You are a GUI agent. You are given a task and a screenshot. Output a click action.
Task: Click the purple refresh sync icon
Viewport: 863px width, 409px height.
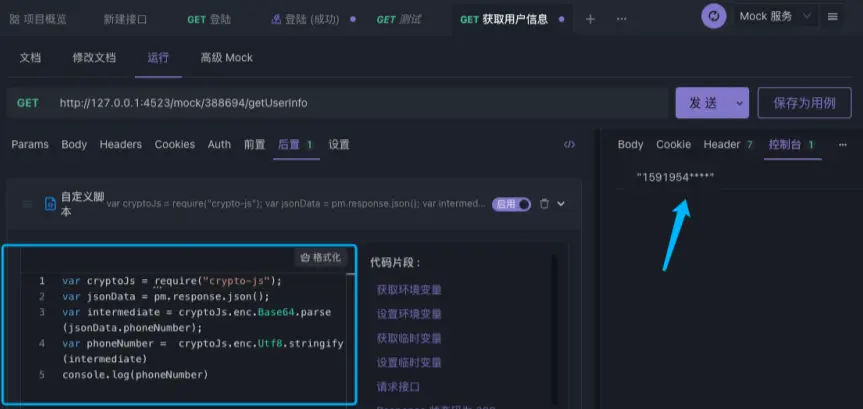(714, 17)
